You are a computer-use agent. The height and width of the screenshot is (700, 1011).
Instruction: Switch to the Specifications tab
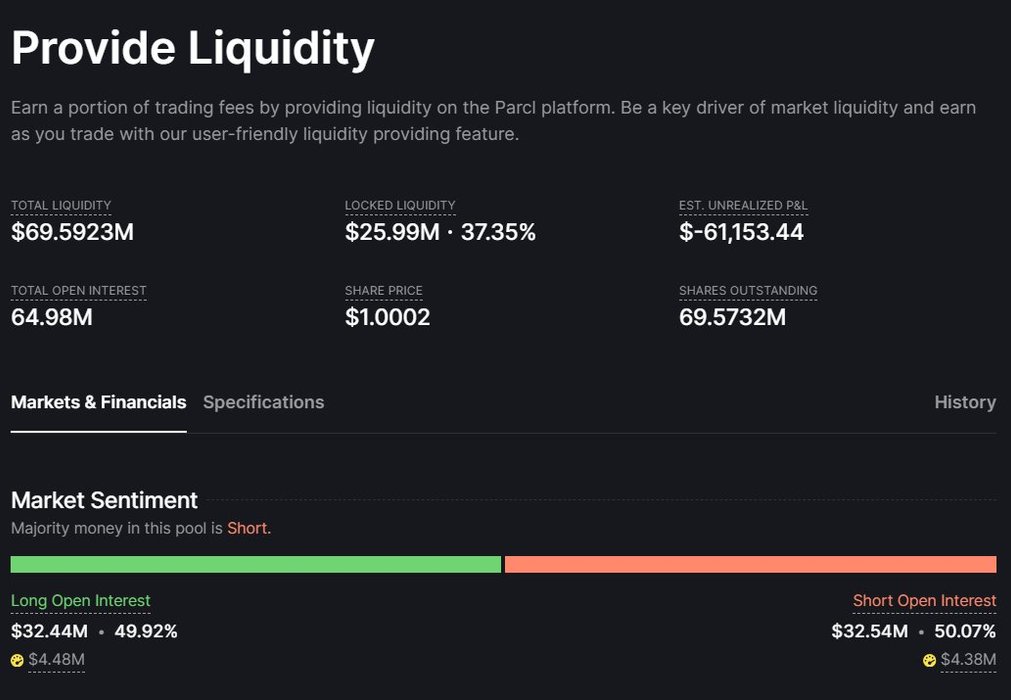point(263,402)
